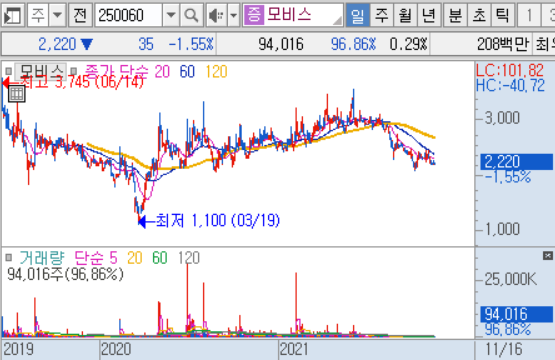Close the volume panel with x icon
The height and width of the screenshot is (360, 555).
(548, 256)
